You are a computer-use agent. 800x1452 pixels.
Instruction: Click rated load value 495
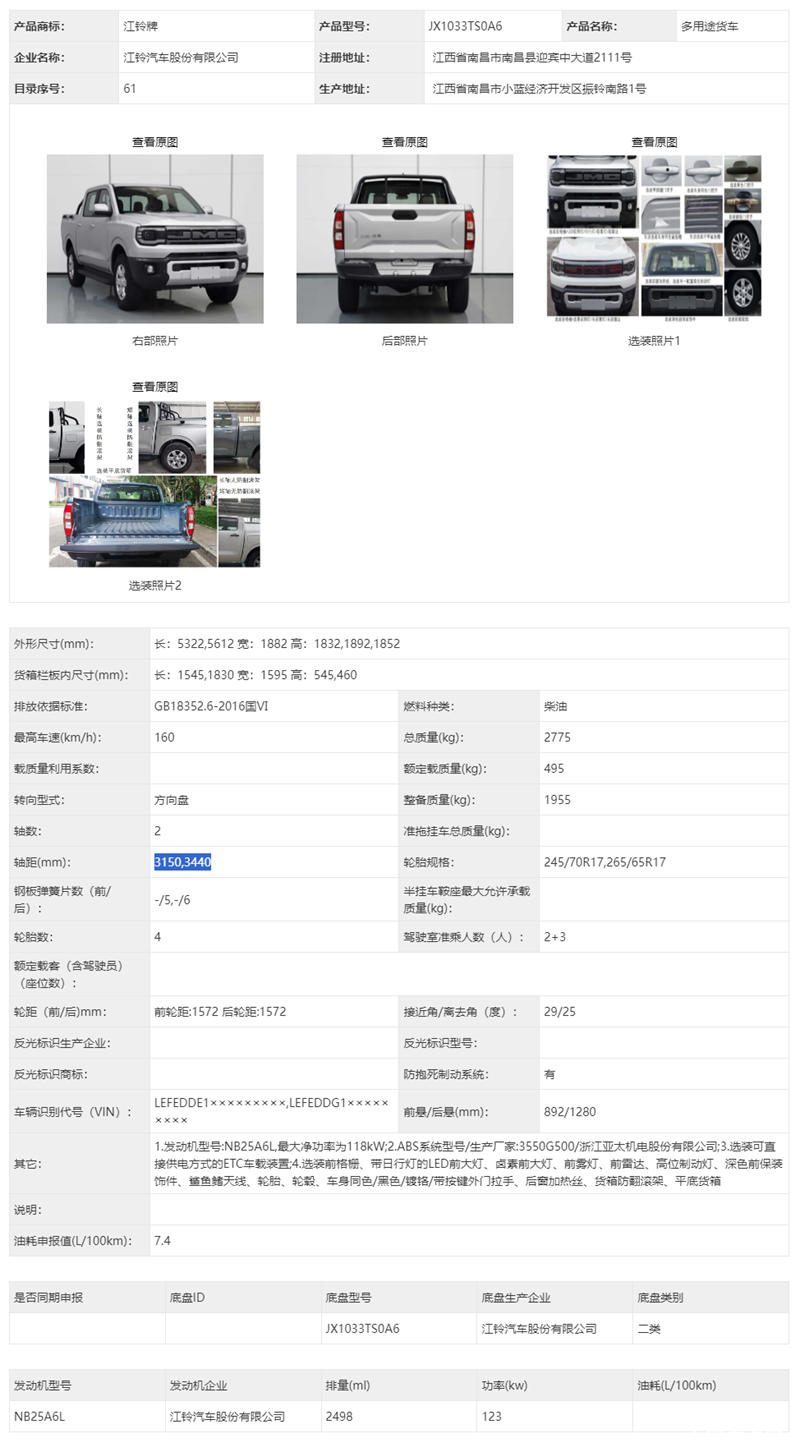[x=554, y=768]
